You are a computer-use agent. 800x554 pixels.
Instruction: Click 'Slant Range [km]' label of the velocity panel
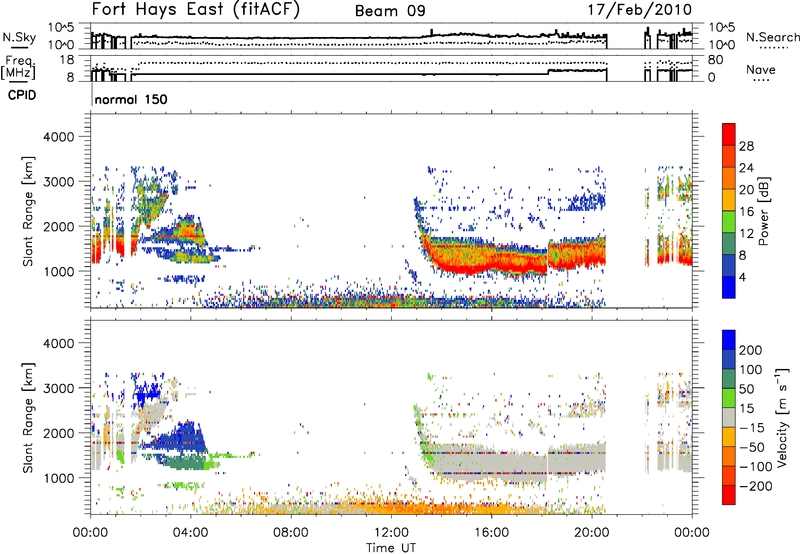click(x=28, y=418)
